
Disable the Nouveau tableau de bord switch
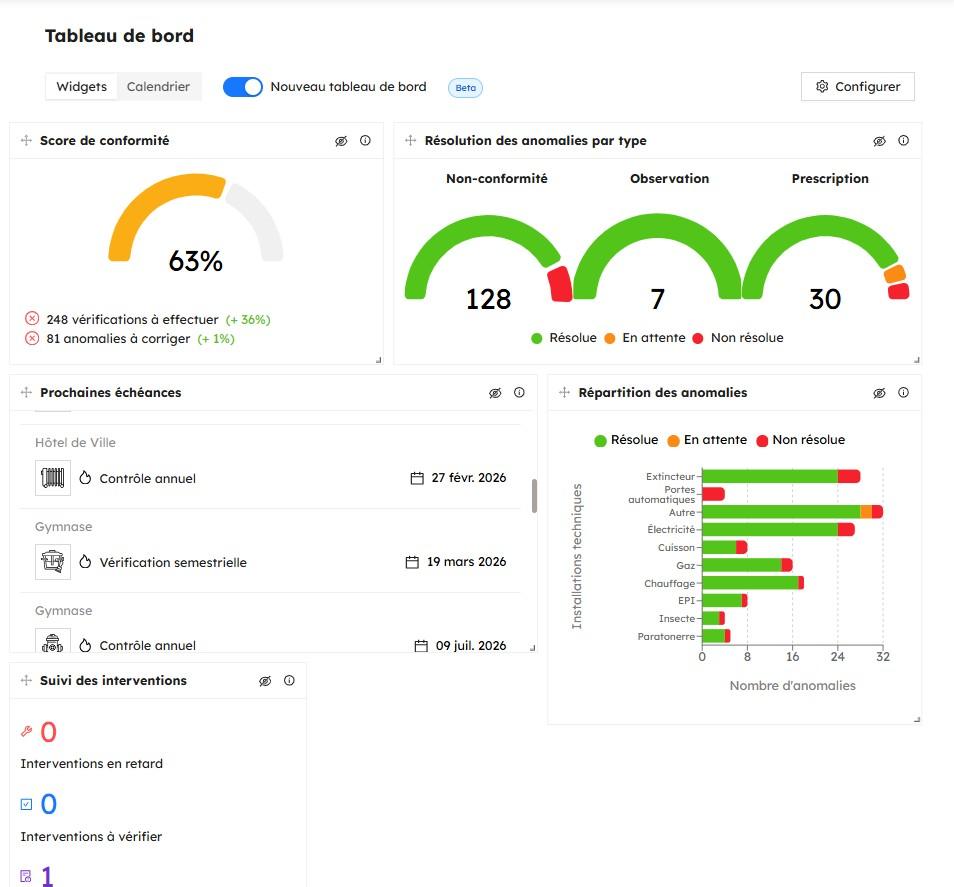pos(242,87)
